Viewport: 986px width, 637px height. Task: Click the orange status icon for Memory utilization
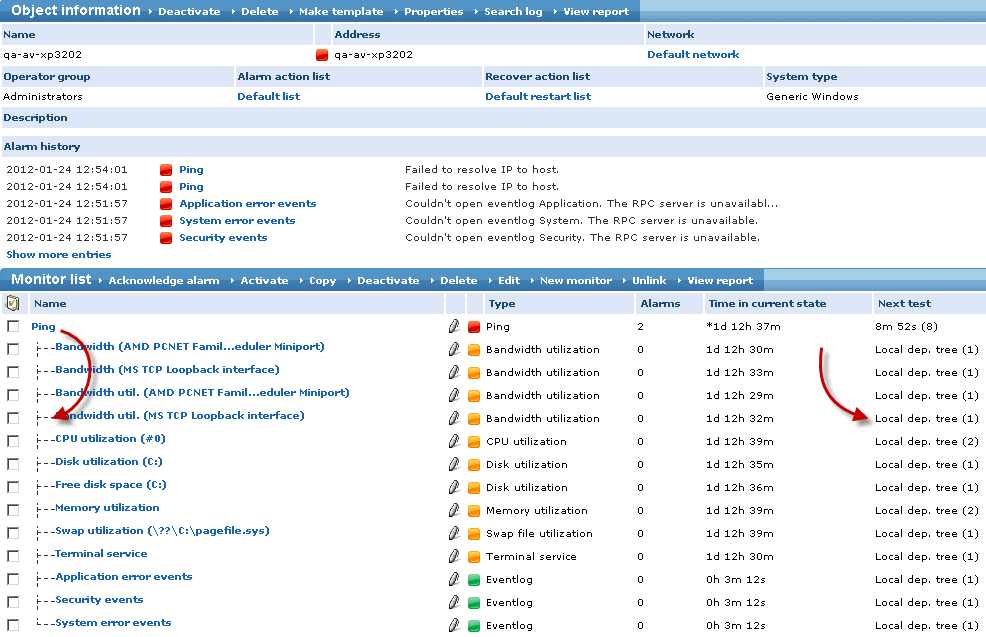click(474, 511)
